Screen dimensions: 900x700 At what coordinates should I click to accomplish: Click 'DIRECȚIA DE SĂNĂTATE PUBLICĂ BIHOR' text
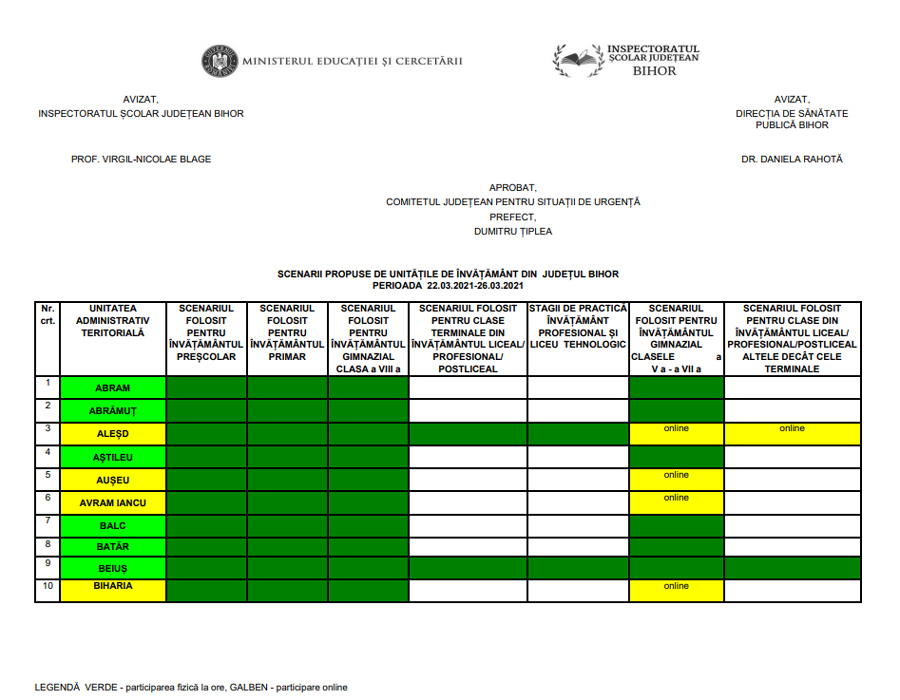[792, 119]
